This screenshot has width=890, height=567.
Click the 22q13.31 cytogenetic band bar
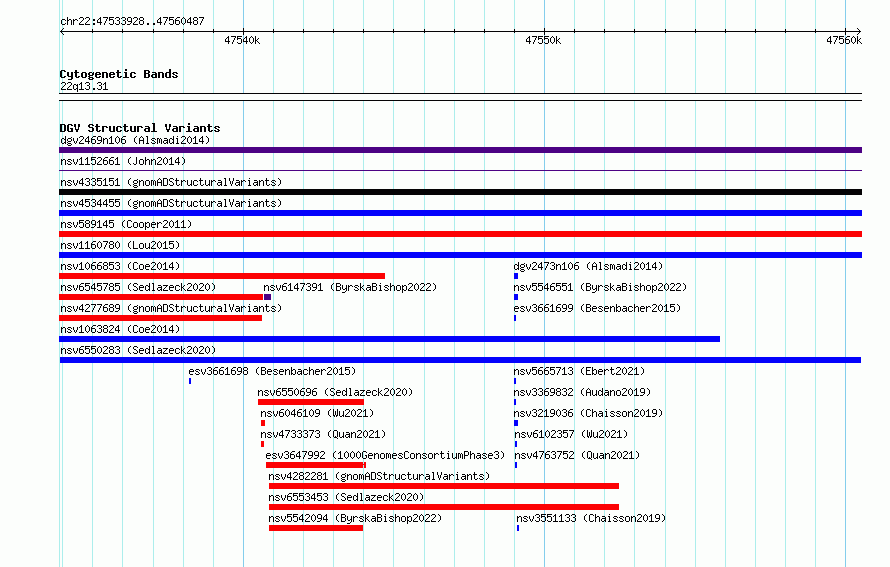click(460, 97)
